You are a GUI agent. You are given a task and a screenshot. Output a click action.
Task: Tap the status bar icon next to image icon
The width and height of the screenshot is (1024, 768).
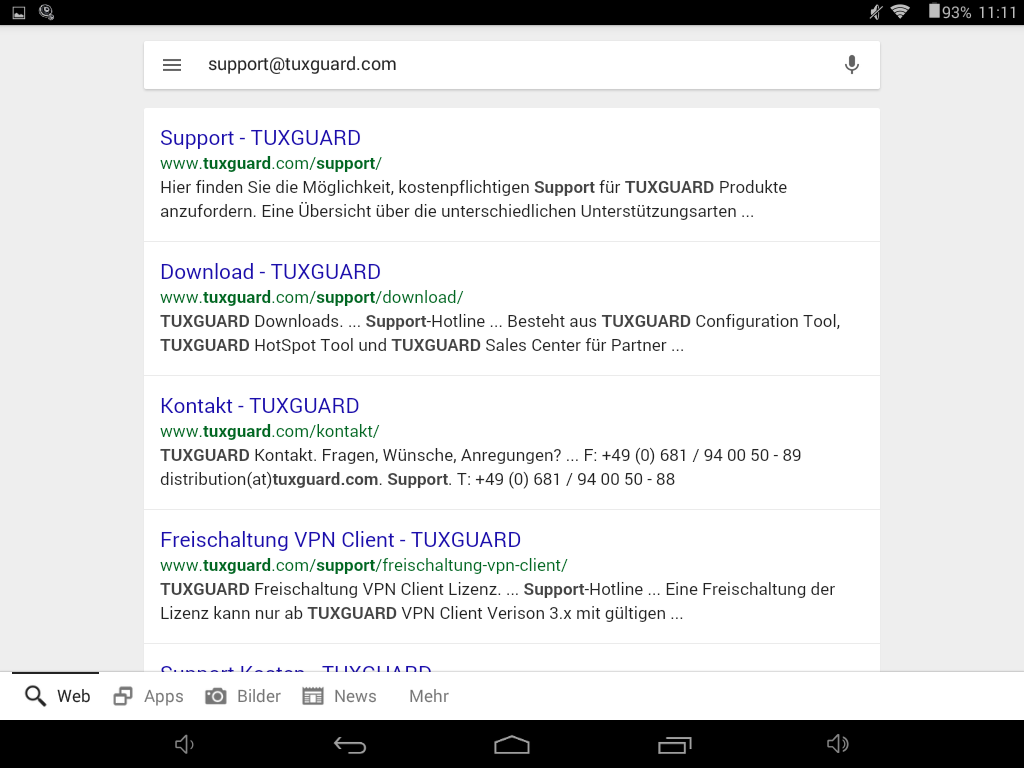[46, 12]
